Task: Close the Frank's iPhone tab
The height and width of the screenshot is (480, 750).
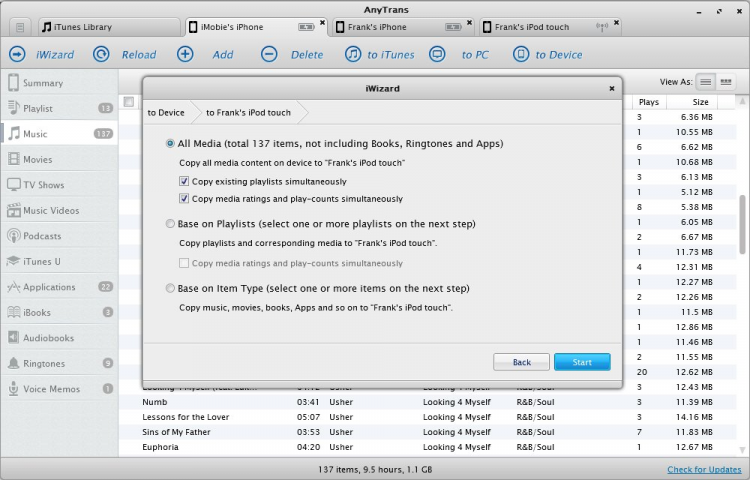Action: tap(470, 22)
